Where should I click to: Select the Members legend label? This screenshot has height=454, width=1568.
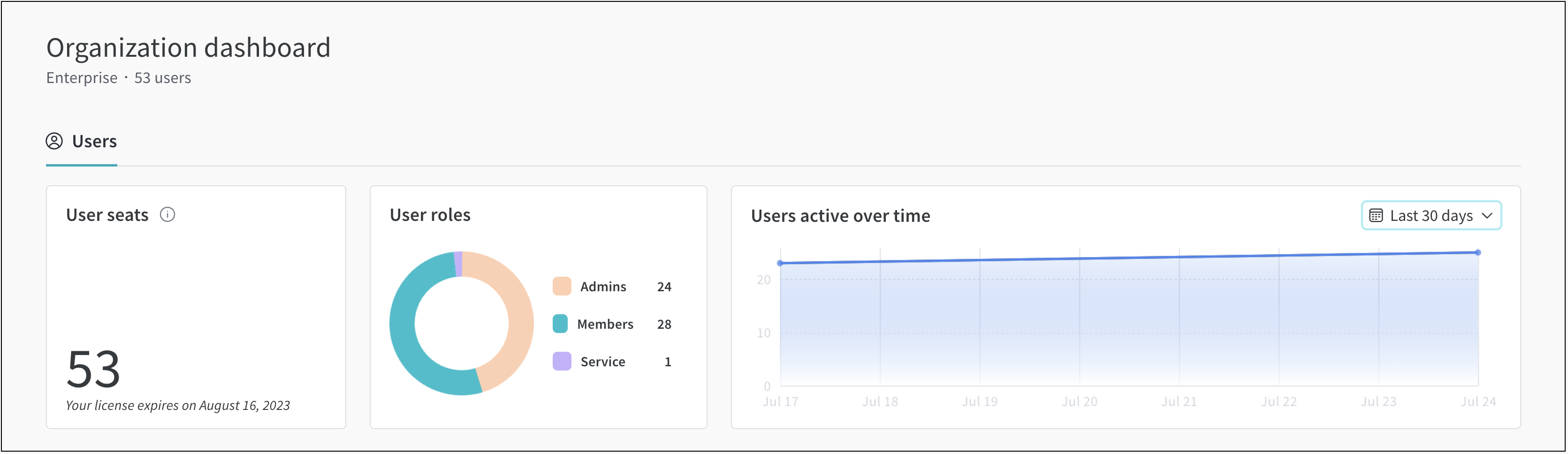[x=604, y=325]
